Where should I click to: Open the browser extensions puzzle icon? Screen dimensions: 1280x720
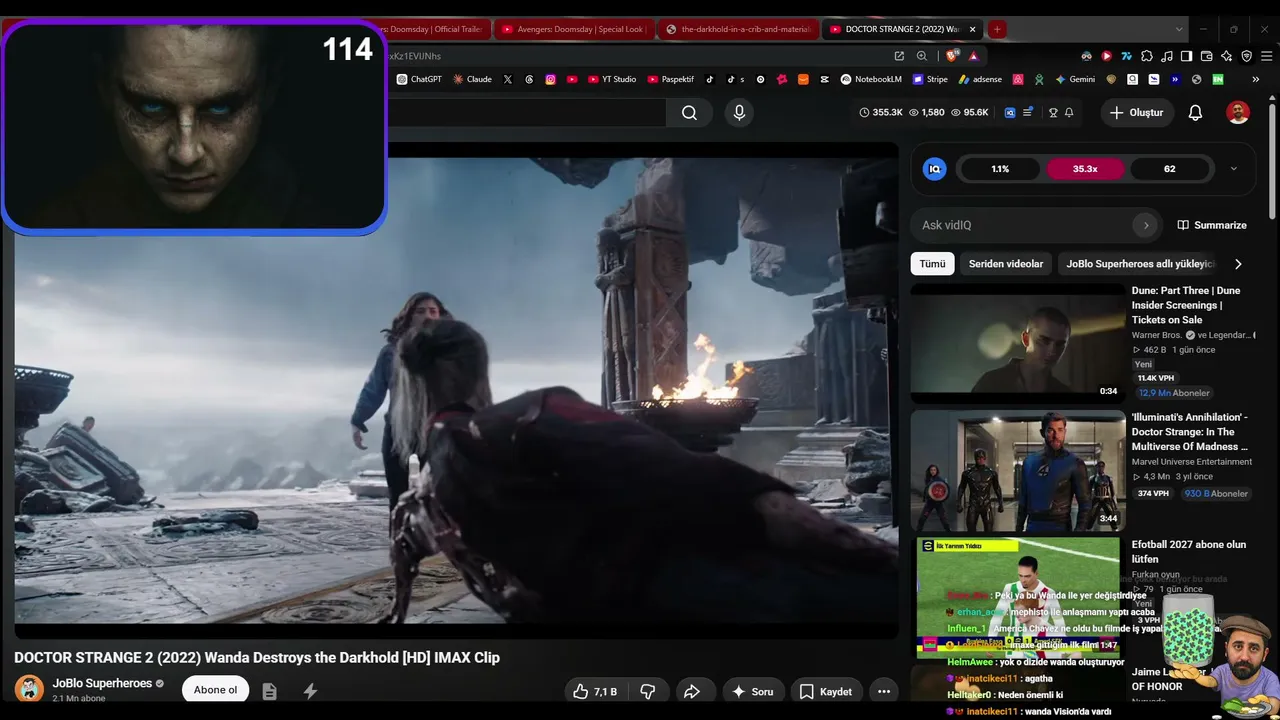pyautogui.click(x=1147, y=56)
